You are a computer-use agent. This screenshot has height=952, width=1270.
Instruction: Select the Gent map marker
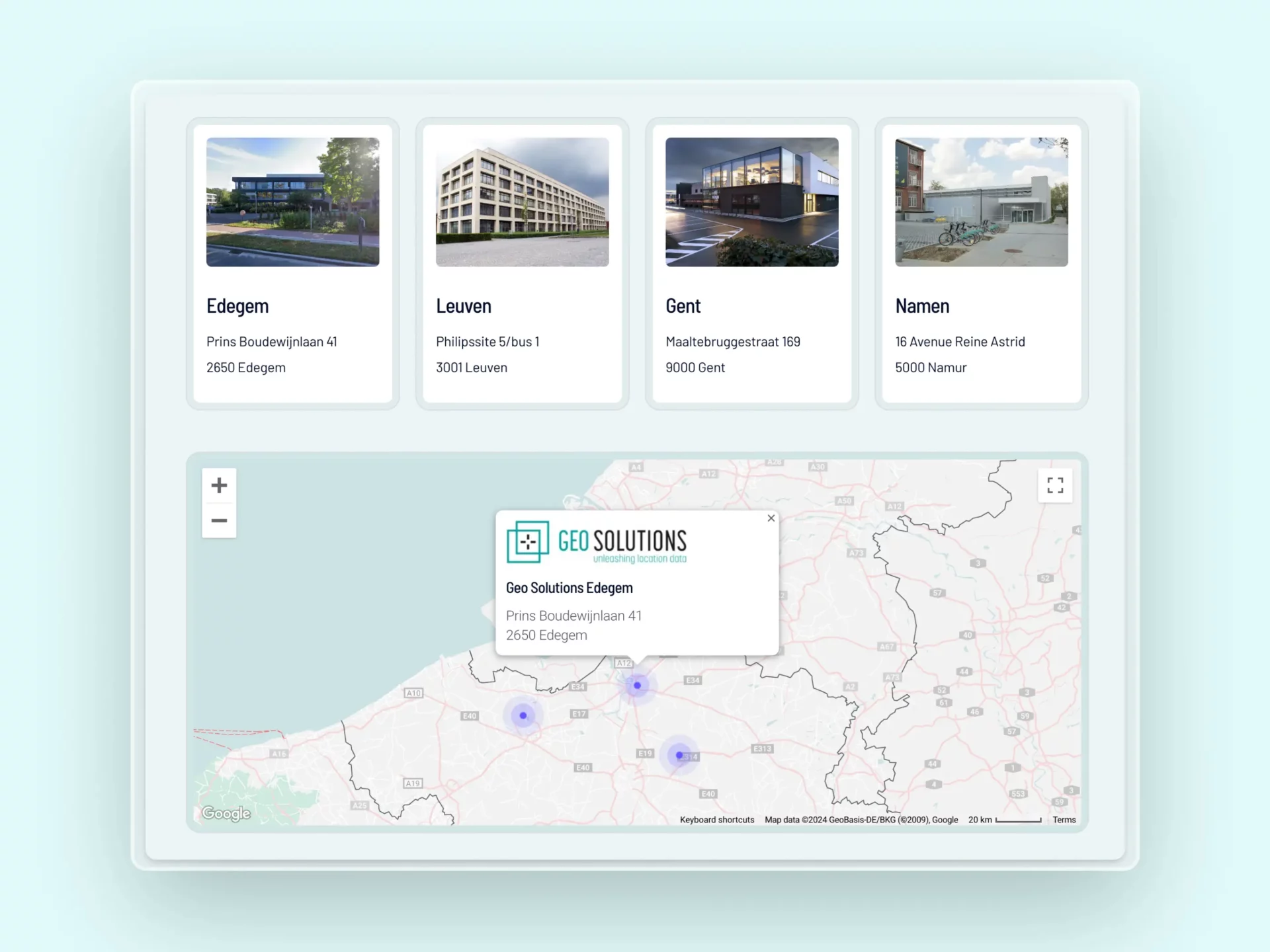(523, 715)
